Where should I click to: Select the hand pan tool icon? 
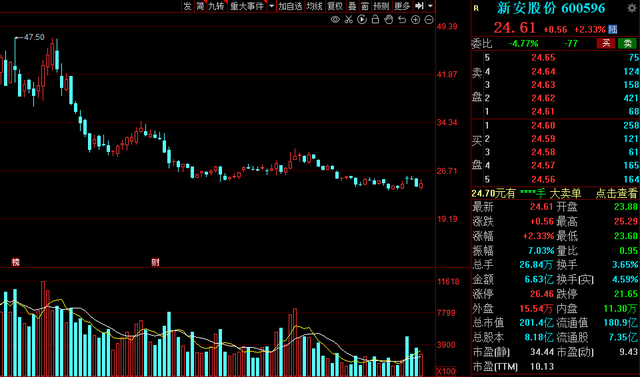389,19
